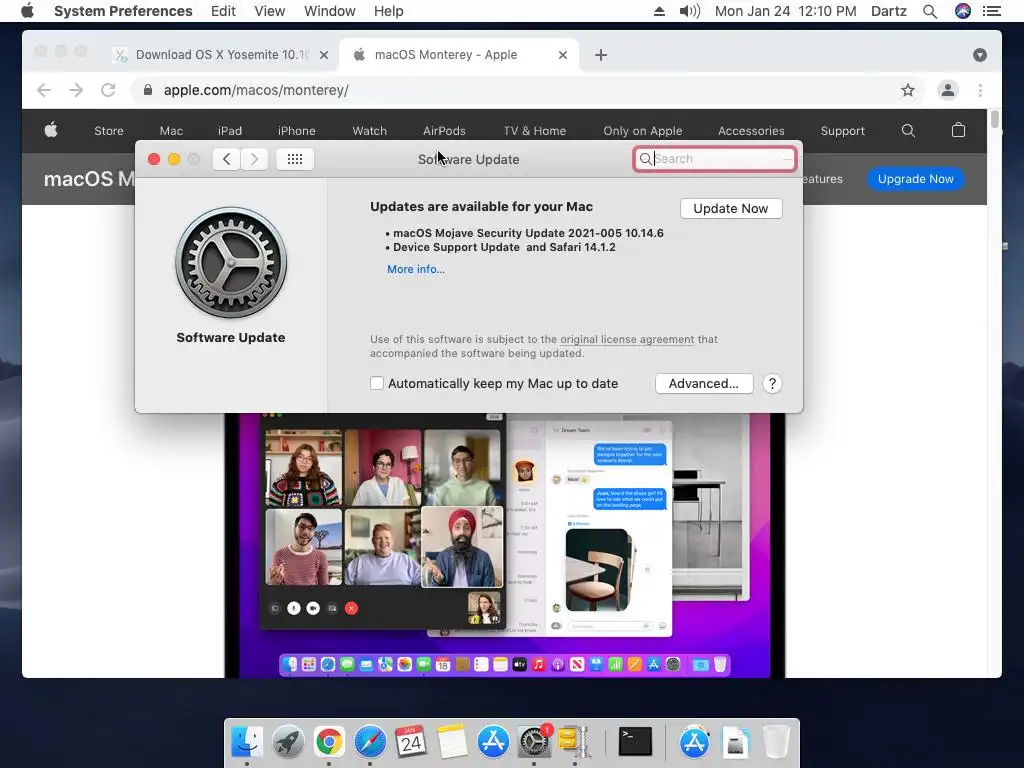
Task: Open Google Chrome in the Dock
Action: click(x=329, y=742)
